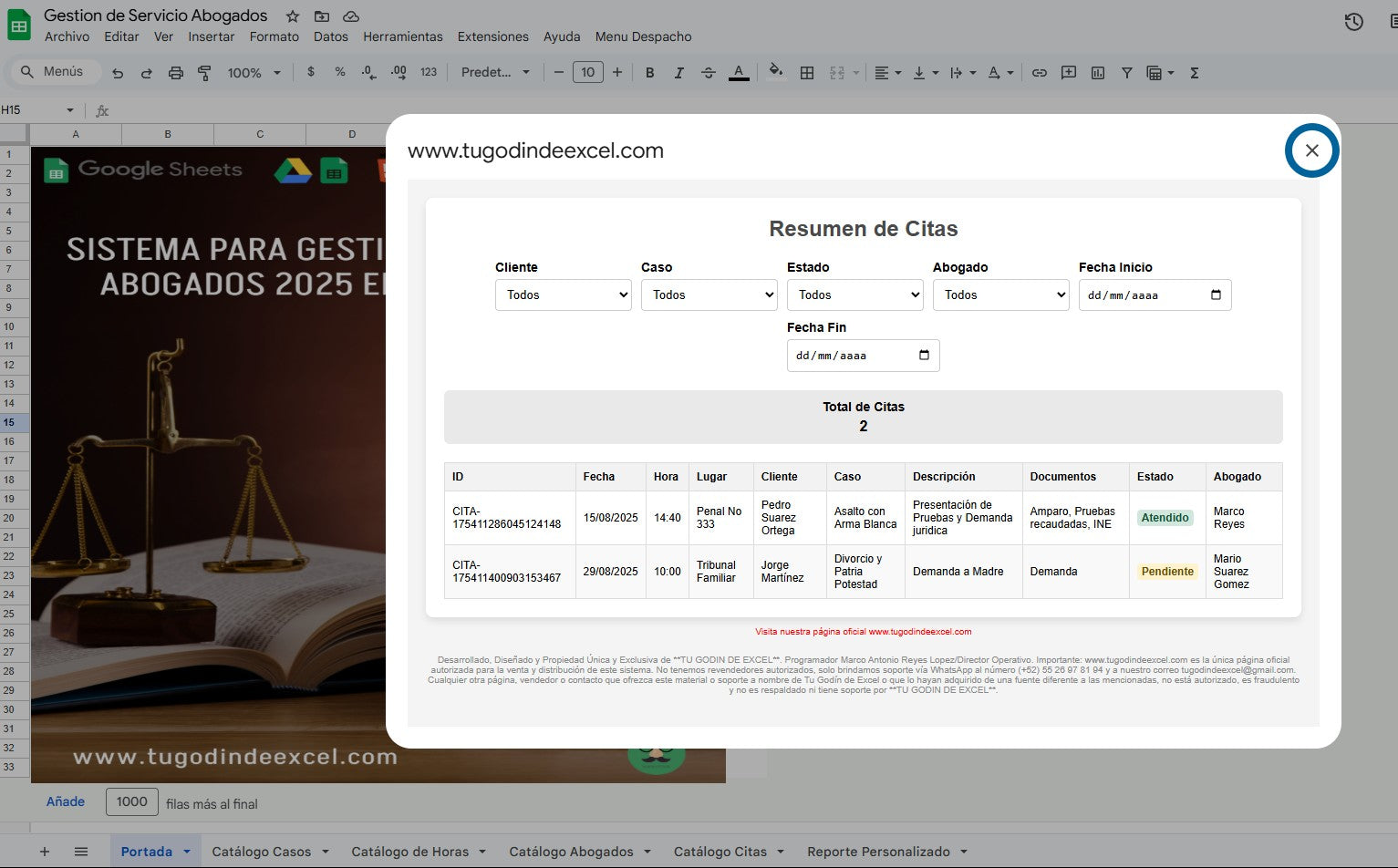The height and width of the screenshot is (868, 1398).
Task: Insert link using chain icon
Action: pos(1040,73)
